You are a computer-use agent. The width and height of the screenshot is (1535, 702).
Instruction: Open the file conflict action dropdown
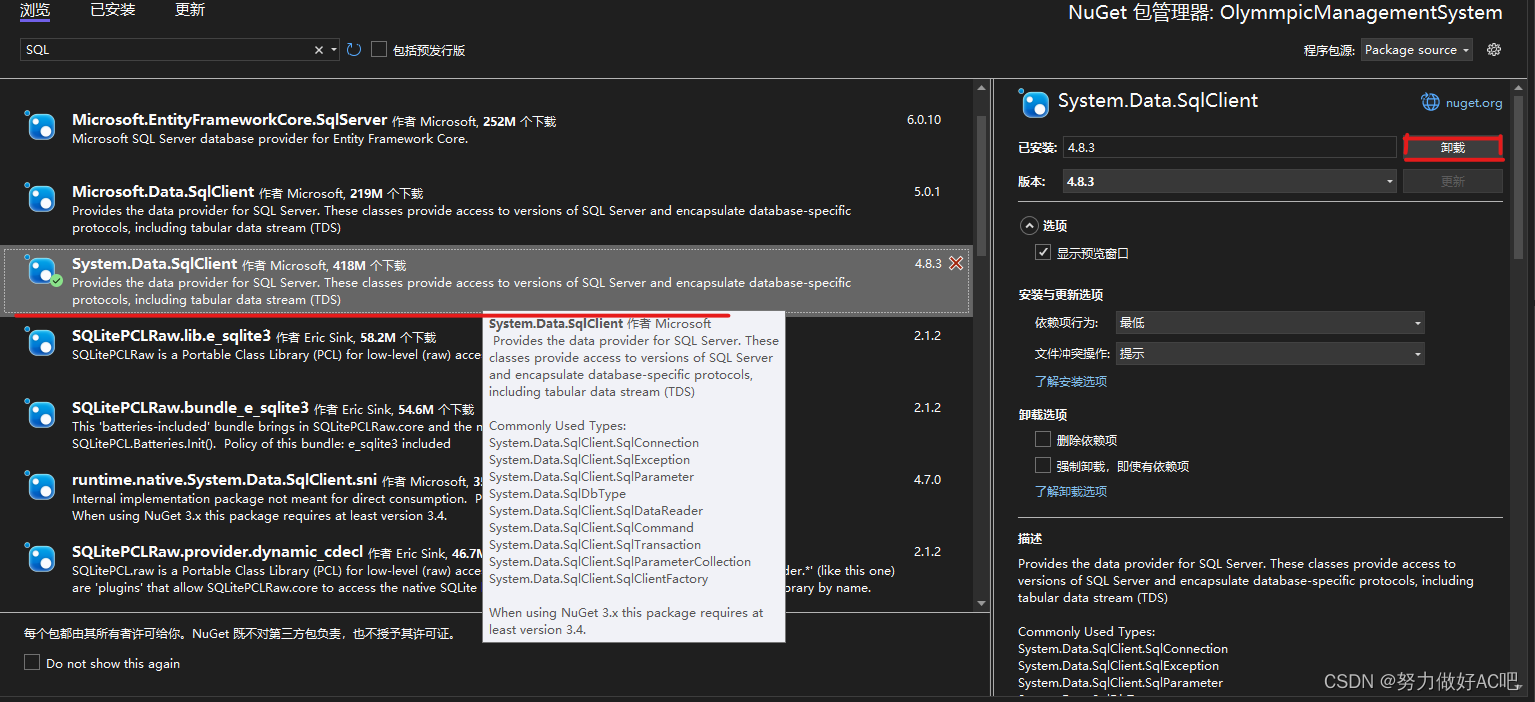[x=1270, y=353]
